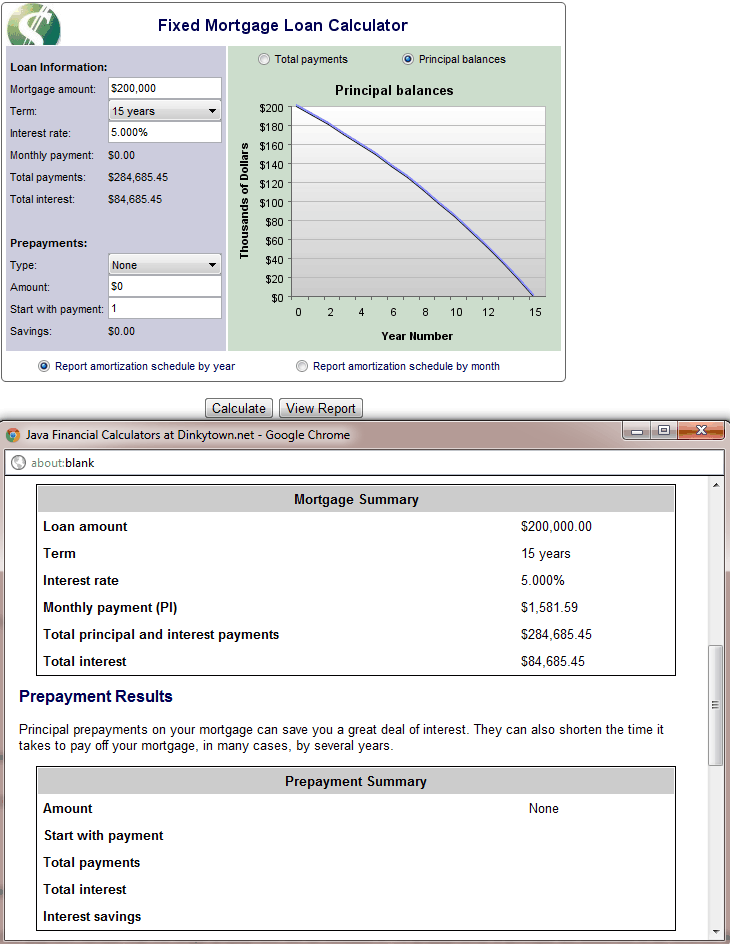The width and height of the screenshot is (730, 944).
Task: Click Total principal and interest payments label
Action: click(x=161, y=635)
